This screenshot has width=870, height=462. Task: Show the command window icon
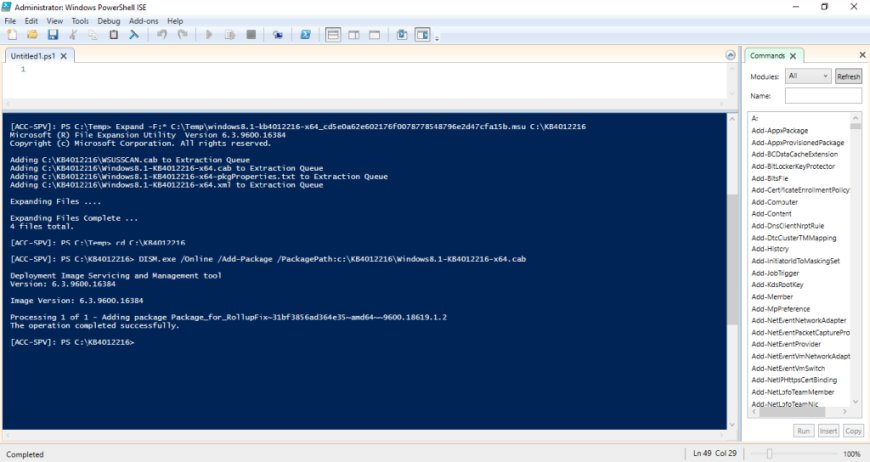402,35
